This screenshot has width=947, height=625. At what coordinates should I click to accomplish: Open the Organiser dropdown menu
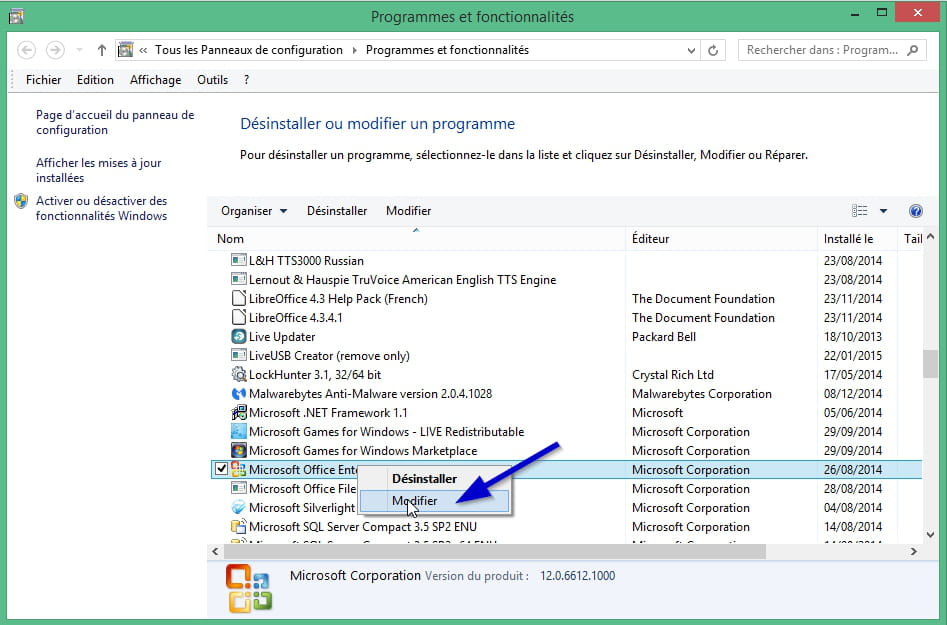pos(254,211)
